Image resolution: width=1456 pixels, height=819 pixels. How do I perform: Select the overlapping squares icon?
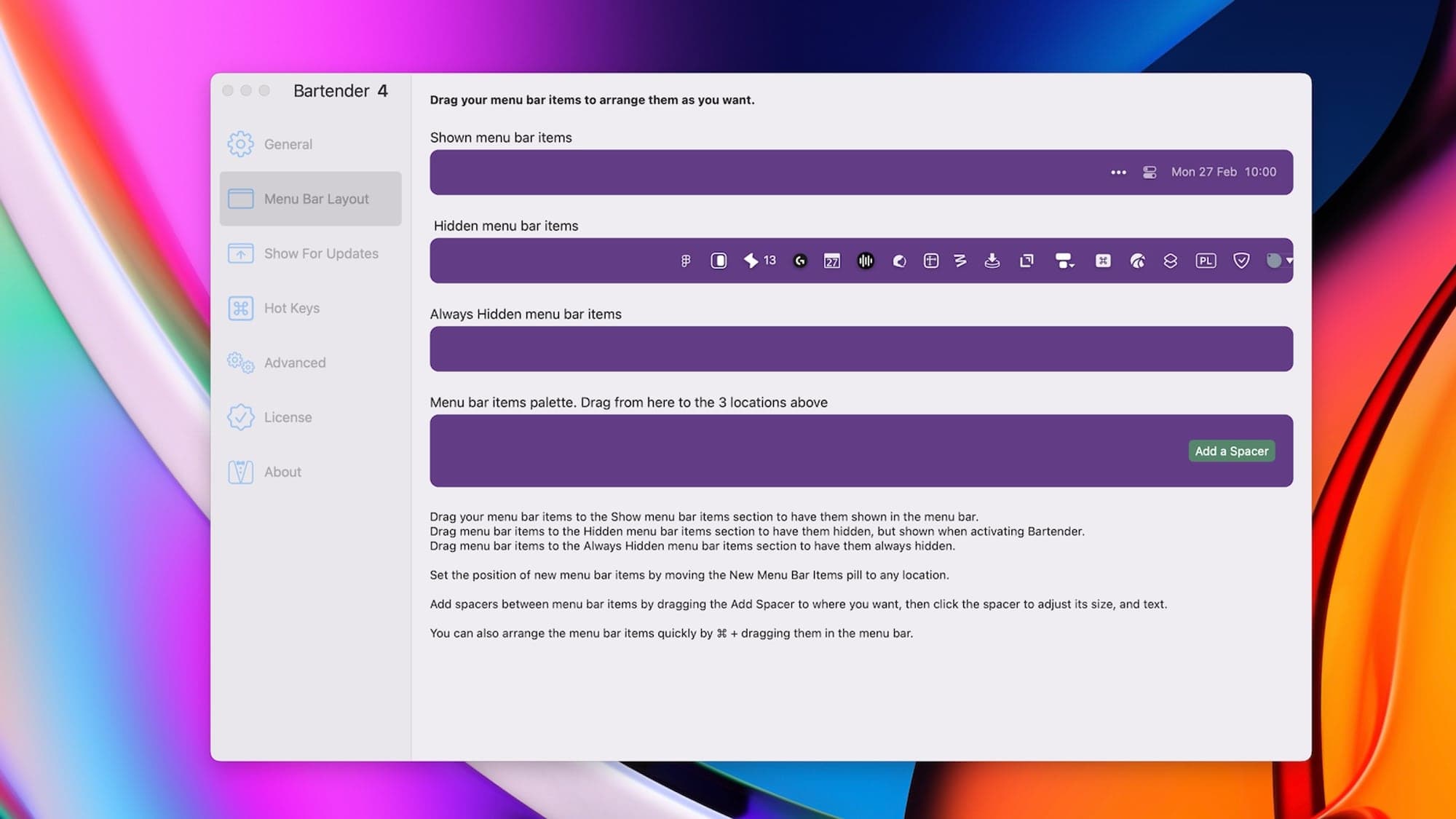1026,261
